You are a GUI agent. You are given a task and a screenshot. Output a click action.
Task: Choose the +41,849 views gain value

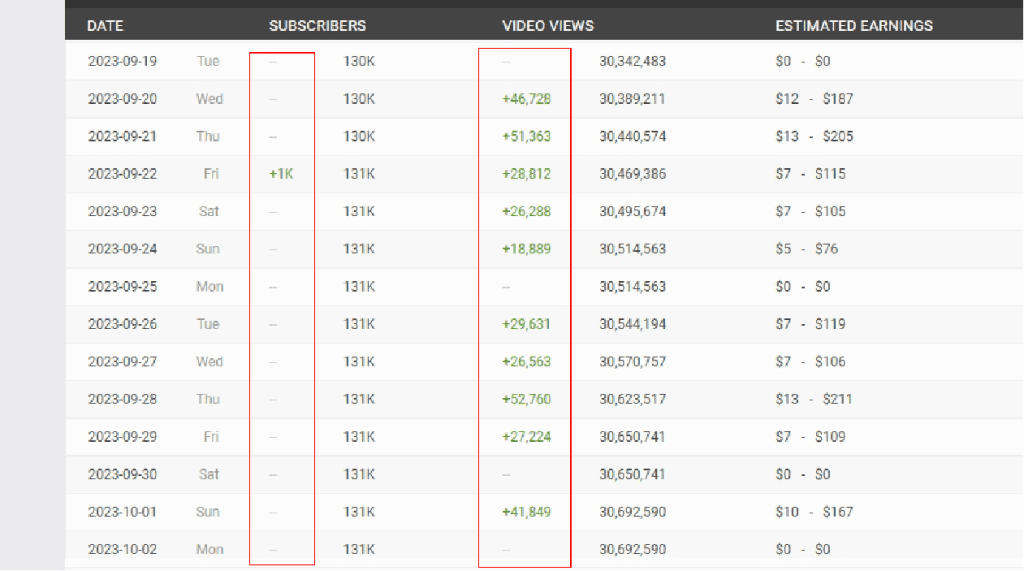coord(526,512)
